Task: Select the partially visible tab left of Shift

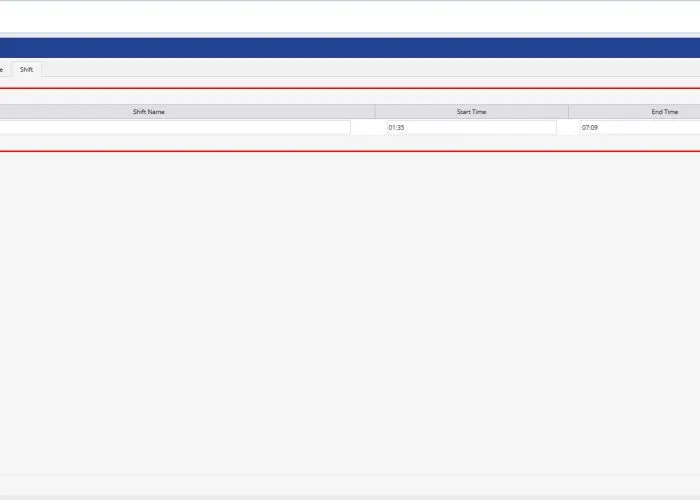Action: coord(3,69)
